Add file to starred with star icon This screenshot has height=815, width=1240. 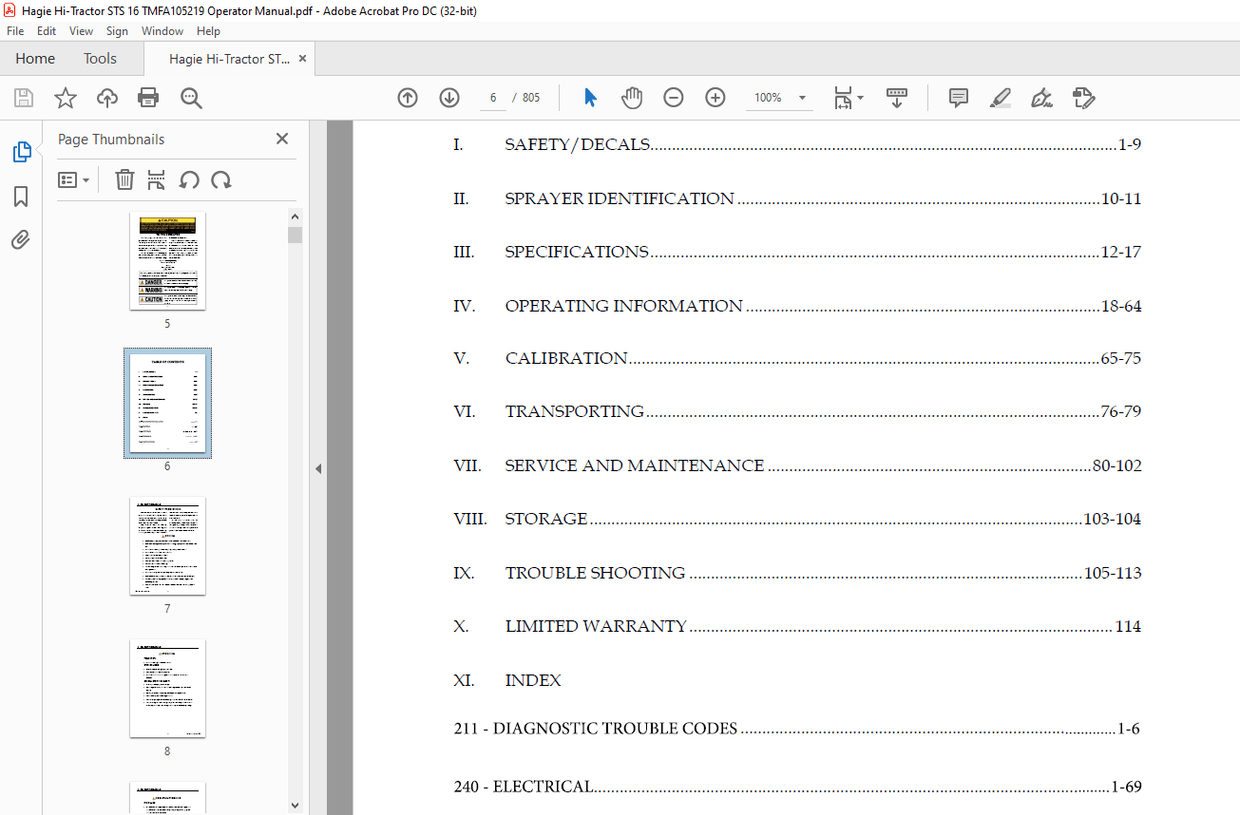65,97
